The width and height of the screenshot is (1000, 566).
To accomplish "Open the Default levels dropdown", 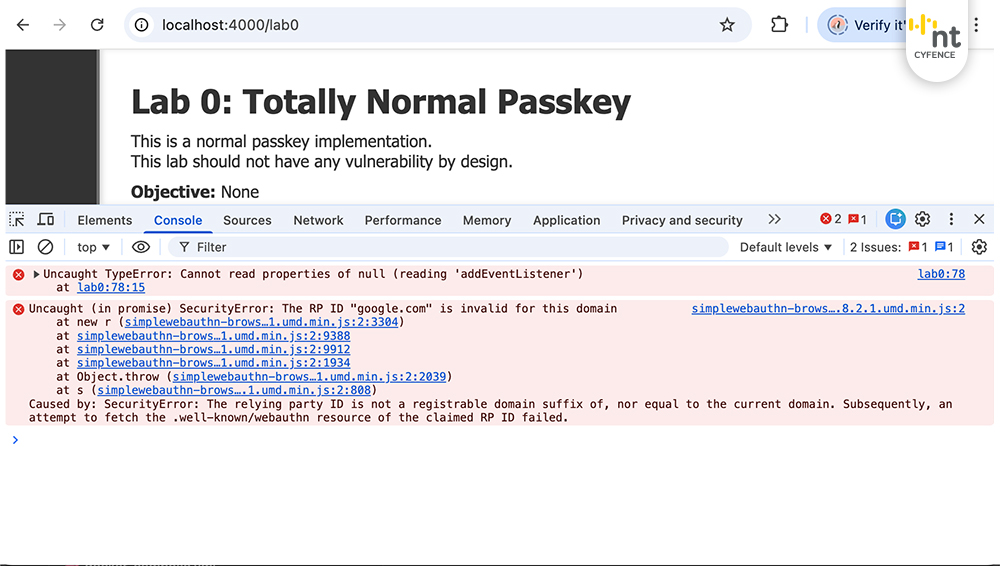I will 786,247.
